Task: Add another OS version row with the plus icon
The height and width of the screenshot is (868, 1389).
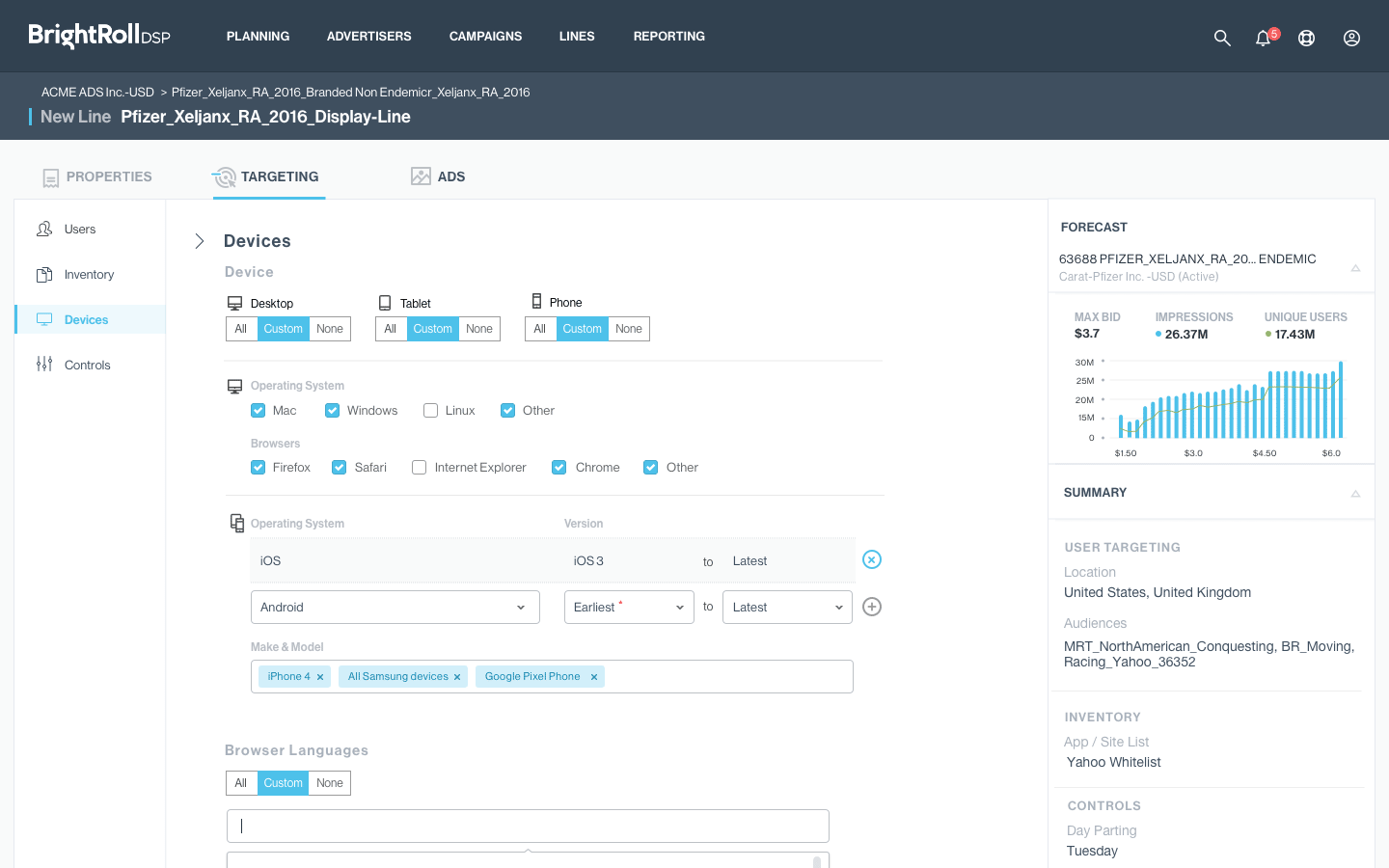Action: (872, 607)
